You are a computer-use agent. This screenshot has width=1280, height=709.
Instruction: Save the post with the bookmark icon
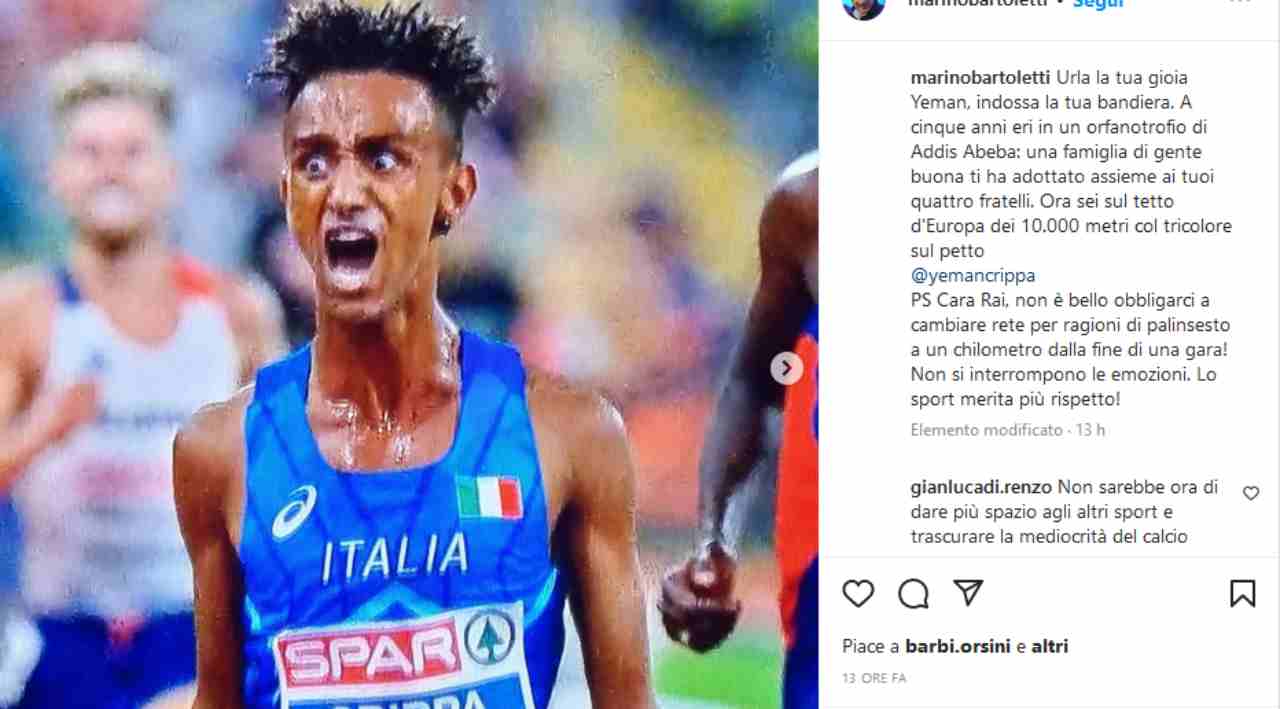pos(1242,594)
